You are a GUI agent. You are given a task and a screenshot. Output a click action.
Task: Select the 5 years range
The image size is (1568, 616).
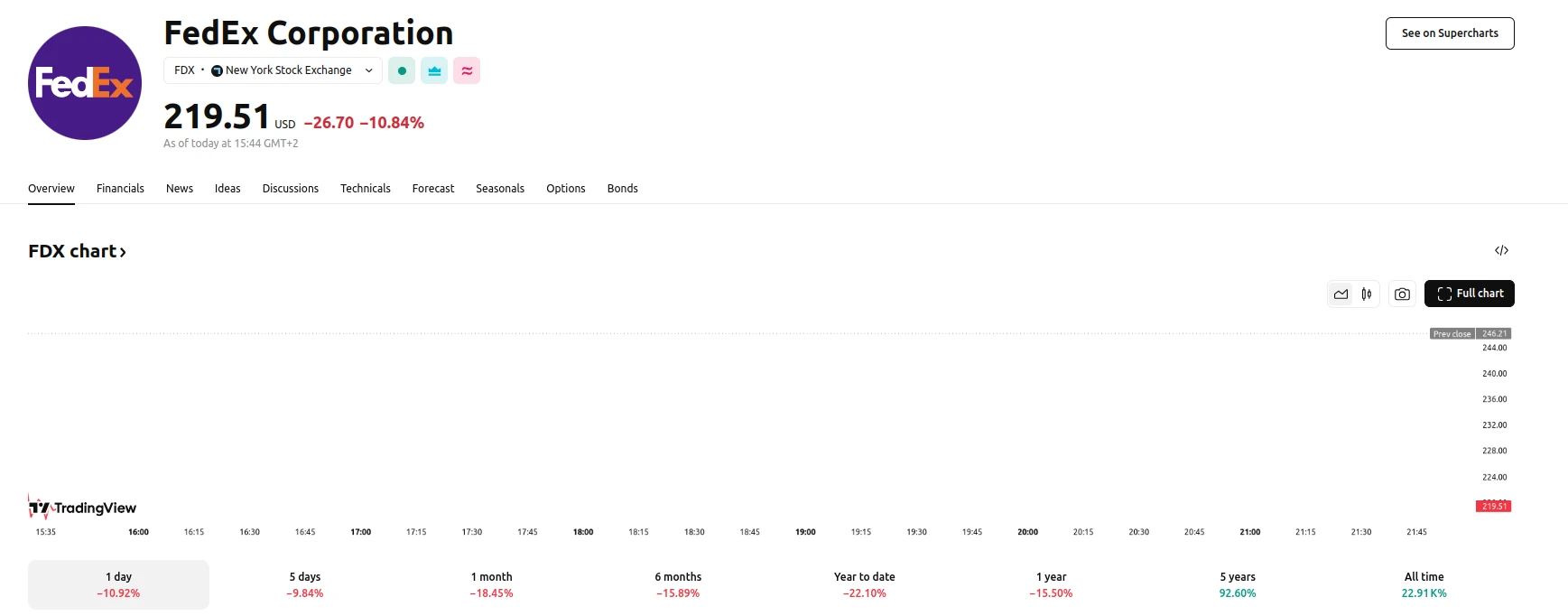[x=1237, y=584]
